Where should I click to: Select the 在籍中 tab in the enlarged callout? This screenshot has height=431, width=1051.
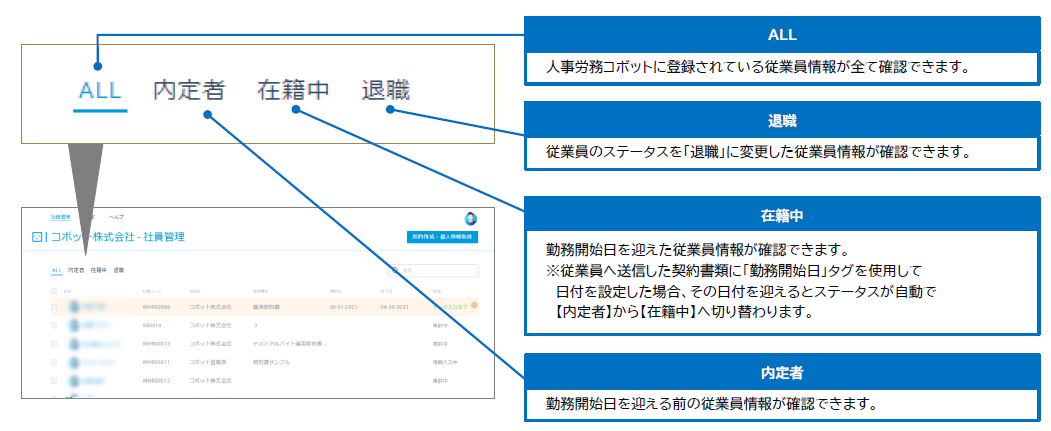pos(293,90)
